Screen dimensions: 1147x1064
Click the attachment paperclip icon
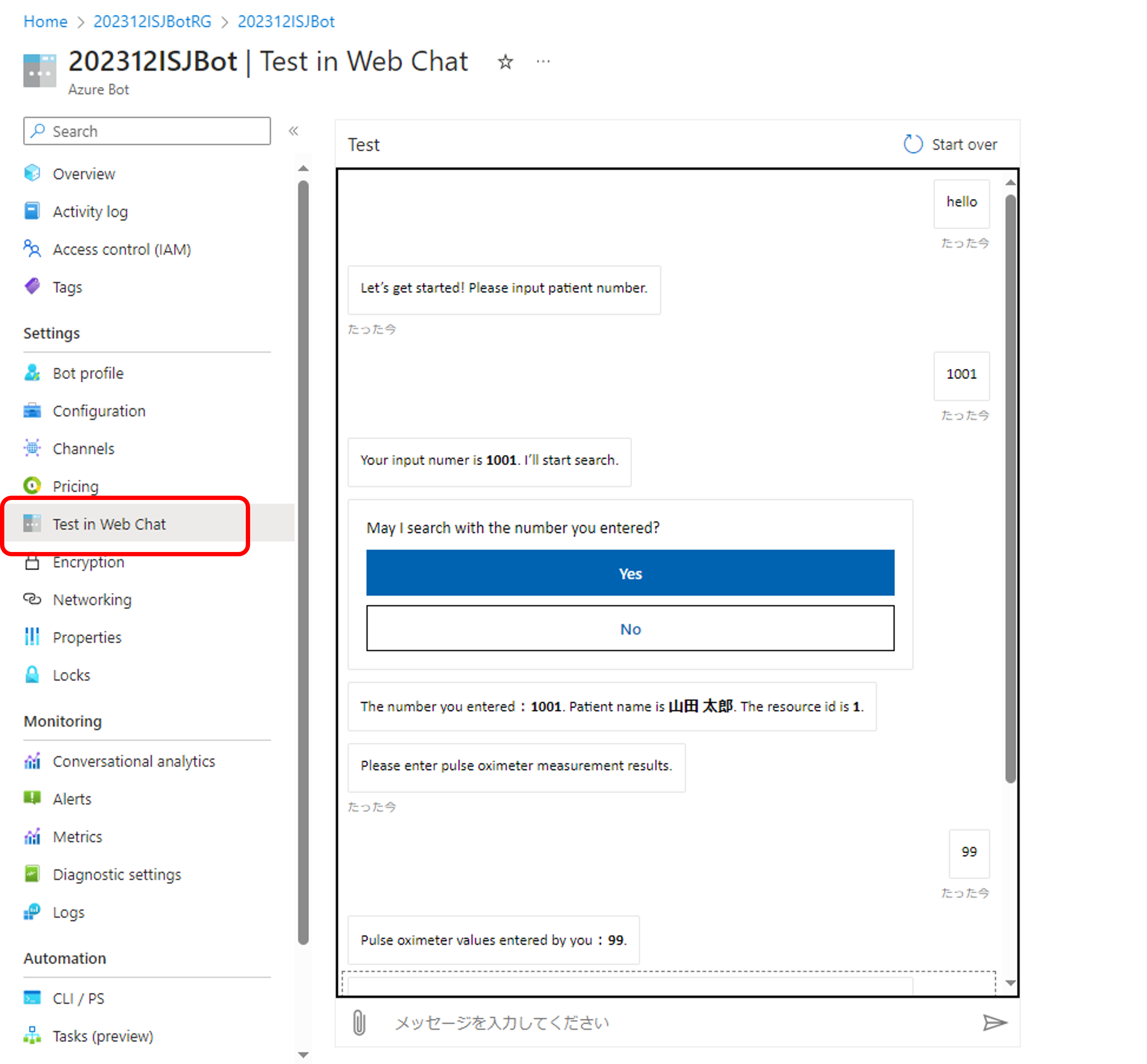[x=358, y=1023]
